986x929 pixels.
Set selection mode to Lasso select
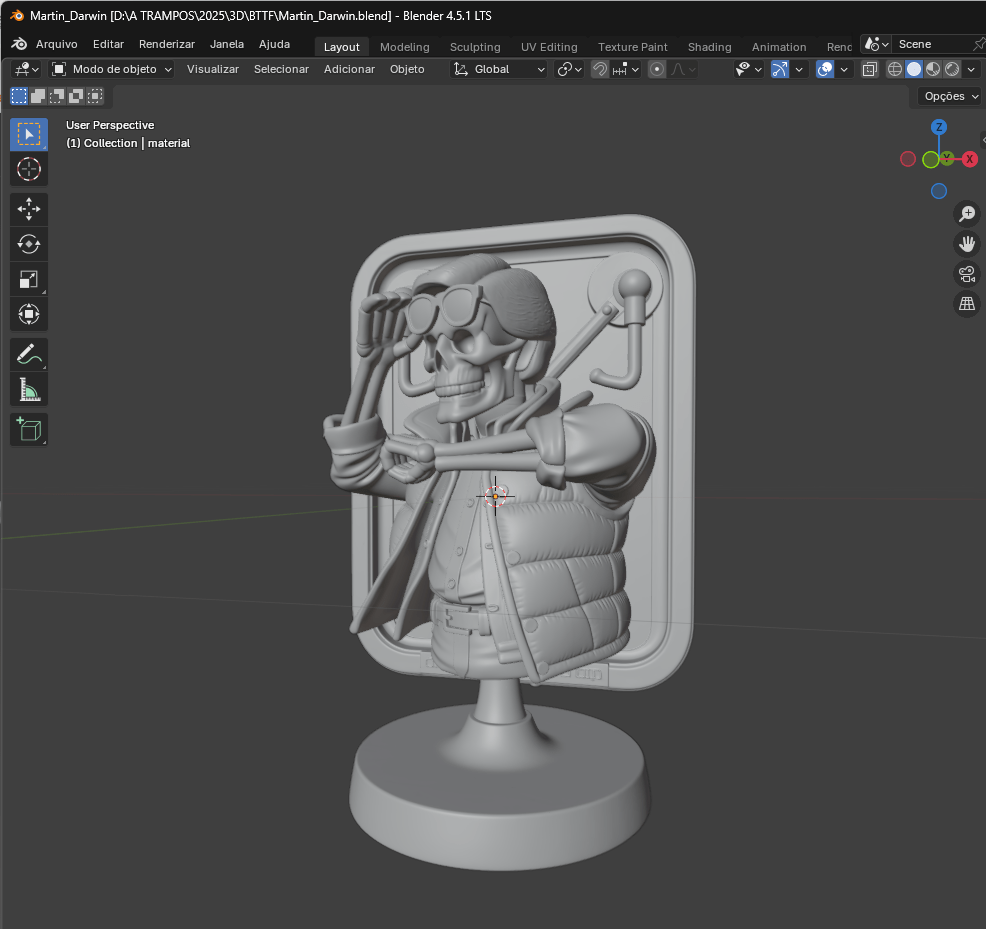pos(29,133)
